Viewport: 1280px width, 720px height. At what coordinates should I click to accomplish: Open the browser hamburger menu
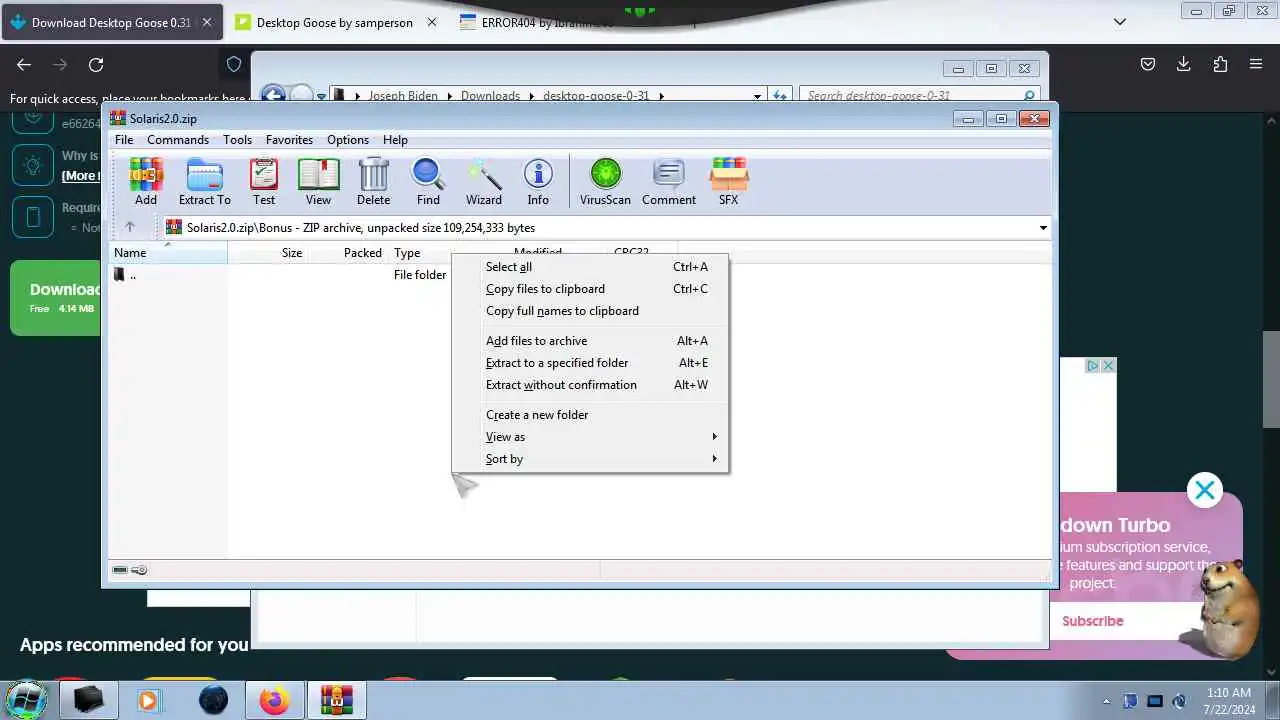coord(1256,64)
